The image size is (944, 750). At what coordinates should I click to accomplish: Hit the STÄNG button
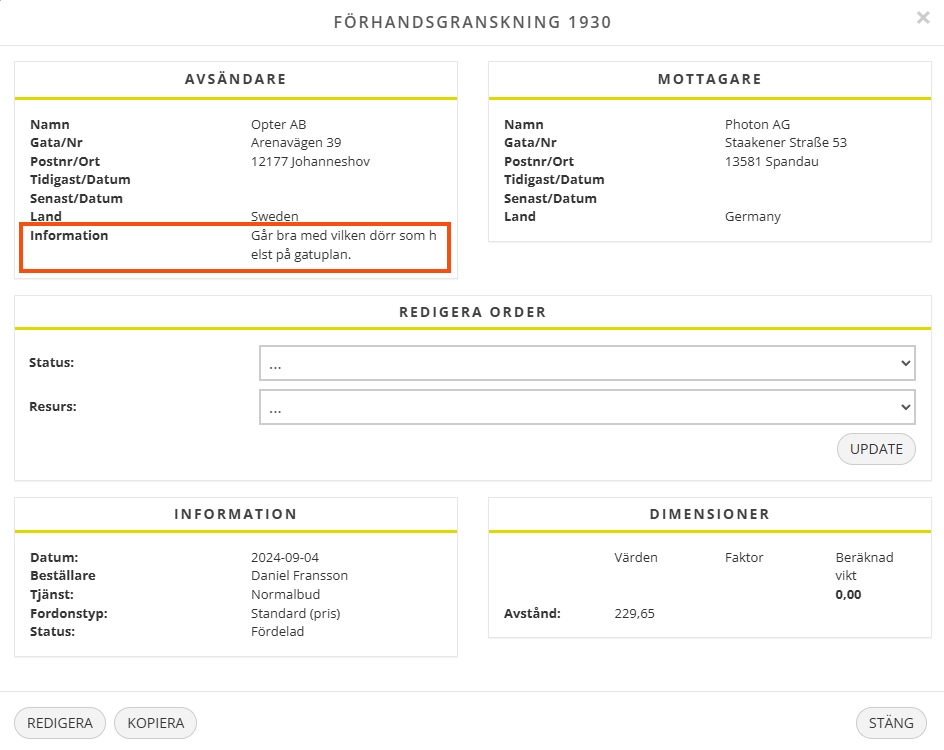(891, 723)
